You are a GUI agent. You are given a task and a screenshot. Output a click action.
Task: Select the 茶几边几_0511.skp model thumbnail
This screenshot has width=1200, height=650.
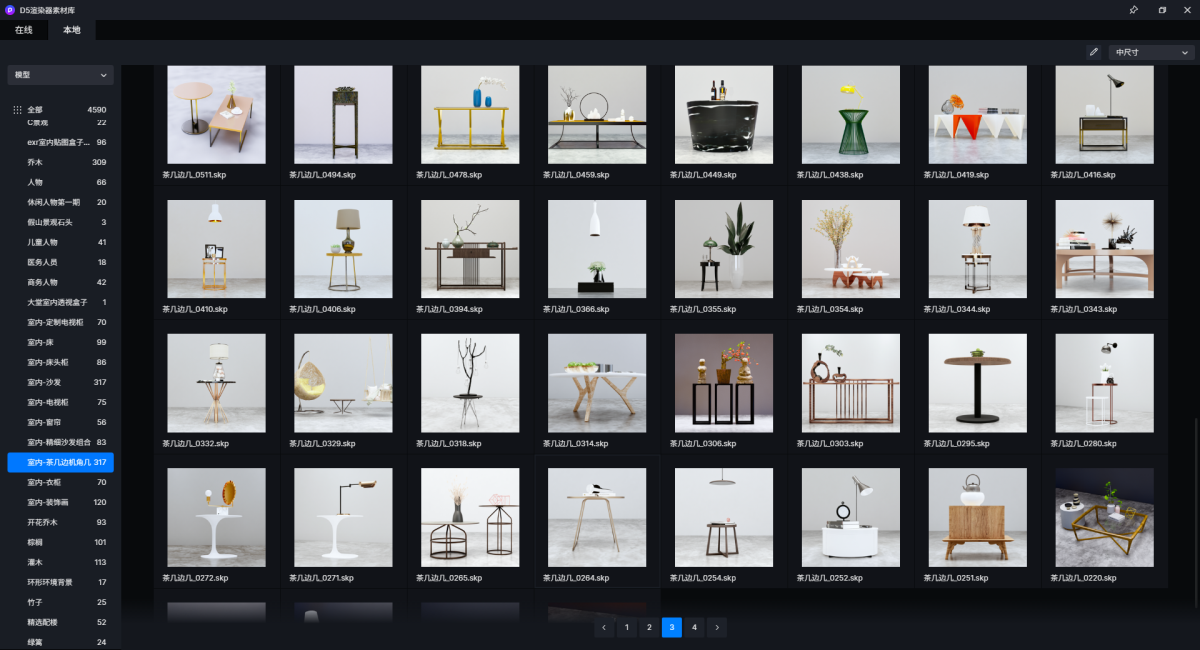(216, 115)
